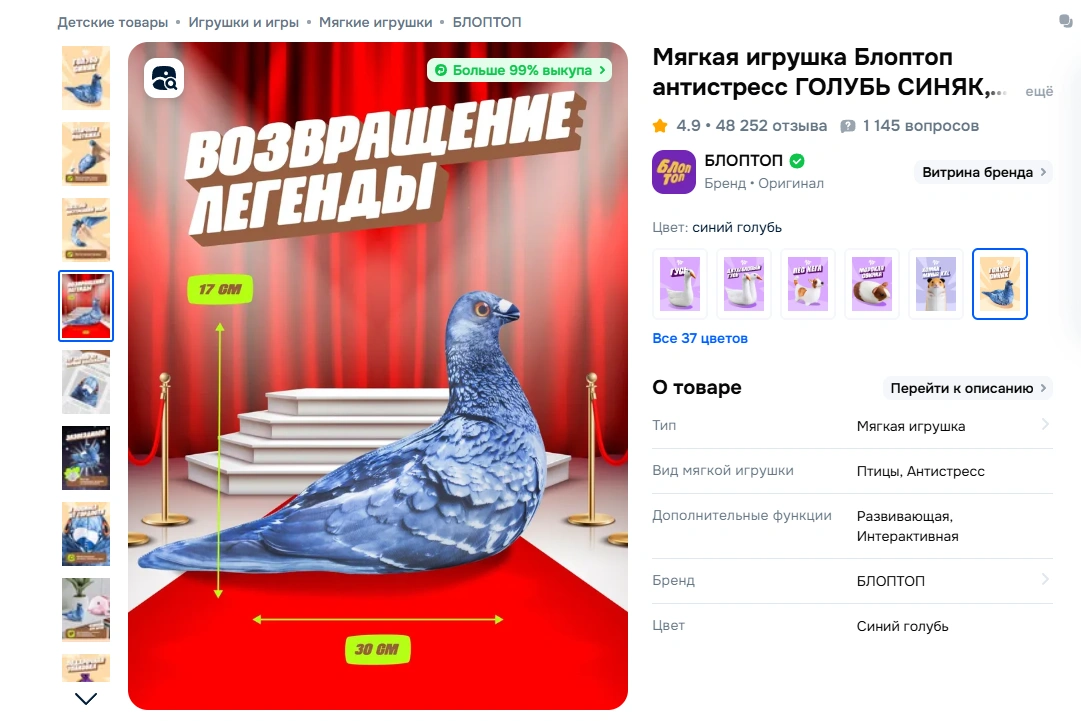This screenshot has height=721, width=1081.
Task: Select the guinea pig color variant
Action: pos(872,283)
